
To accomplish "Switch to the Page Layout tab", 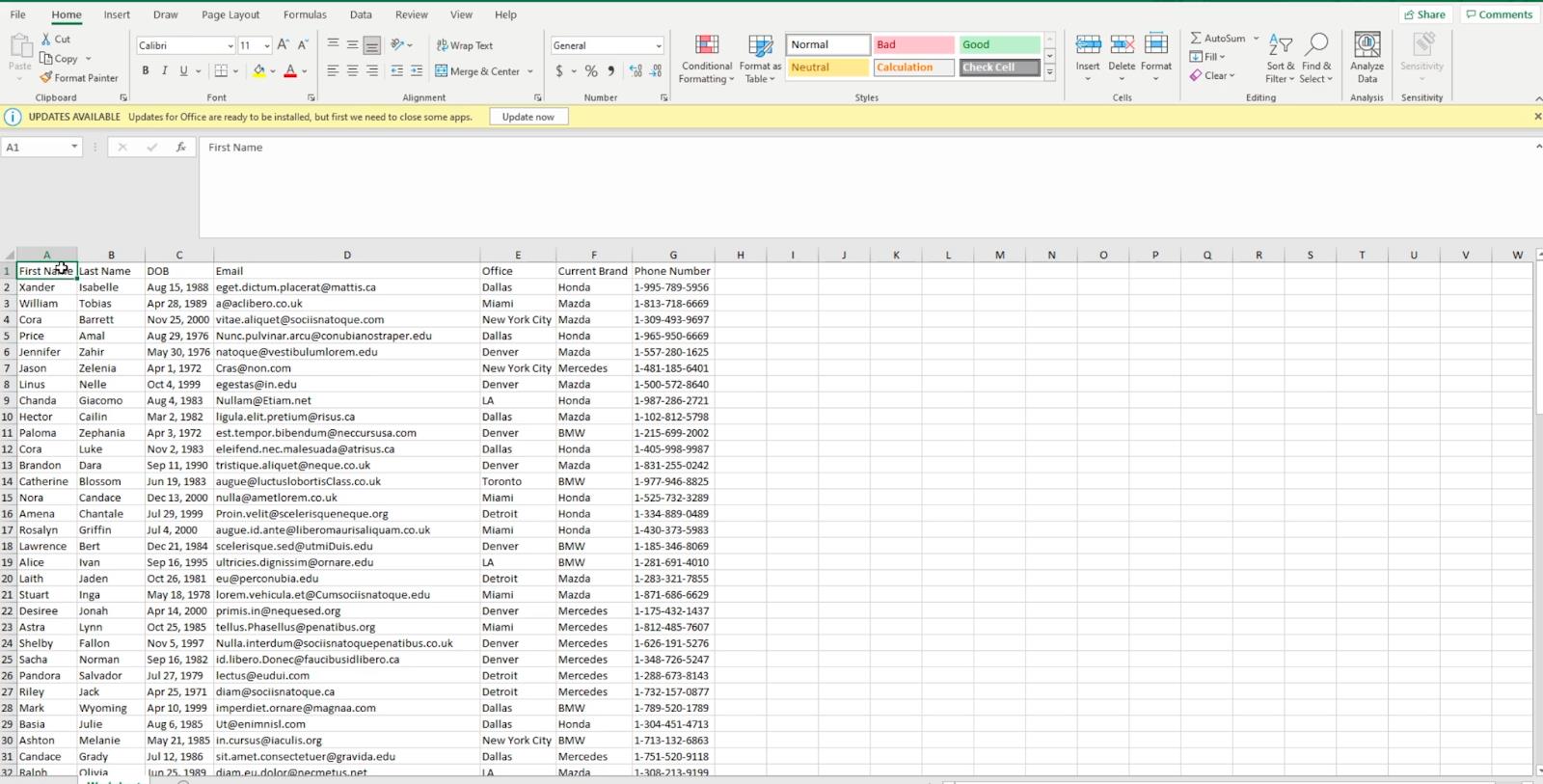I will (x=230, y=14).
